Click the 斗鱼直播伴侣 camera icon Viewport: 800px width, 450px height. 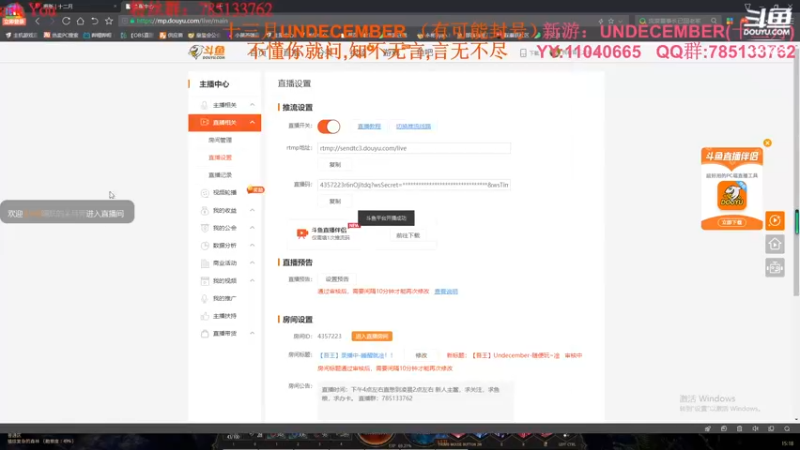[302, 233]
